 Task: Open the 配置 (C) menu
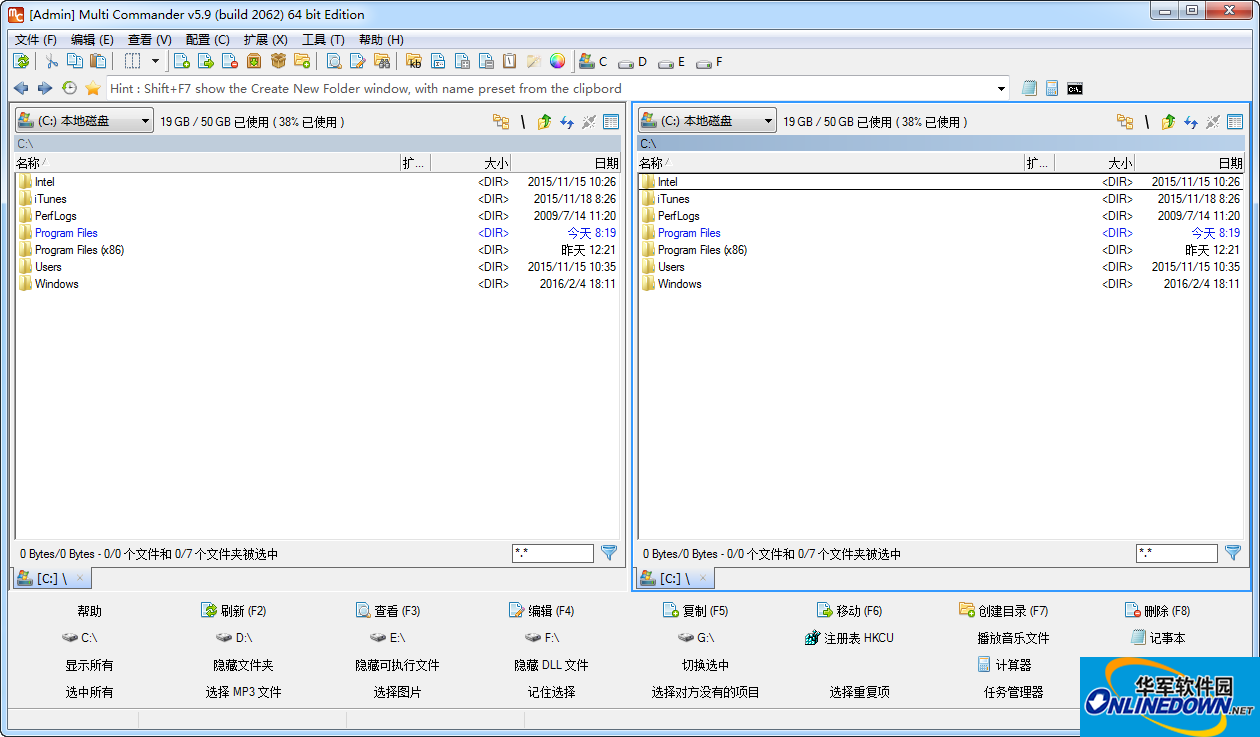[x=208, y=40]
